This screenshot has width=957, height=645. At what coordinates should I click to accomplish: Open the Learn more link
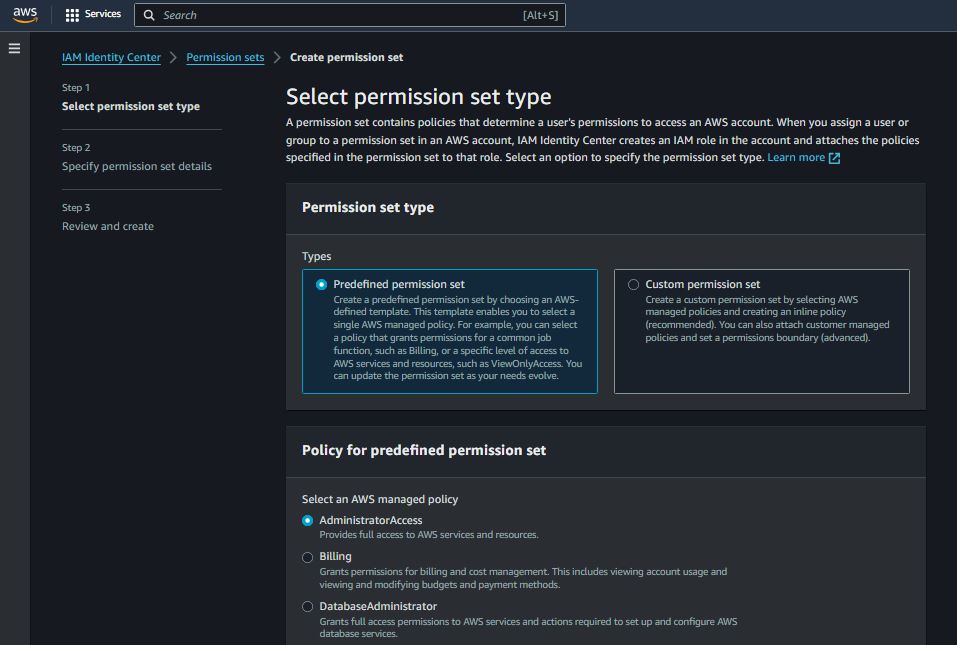coord(796,158)
